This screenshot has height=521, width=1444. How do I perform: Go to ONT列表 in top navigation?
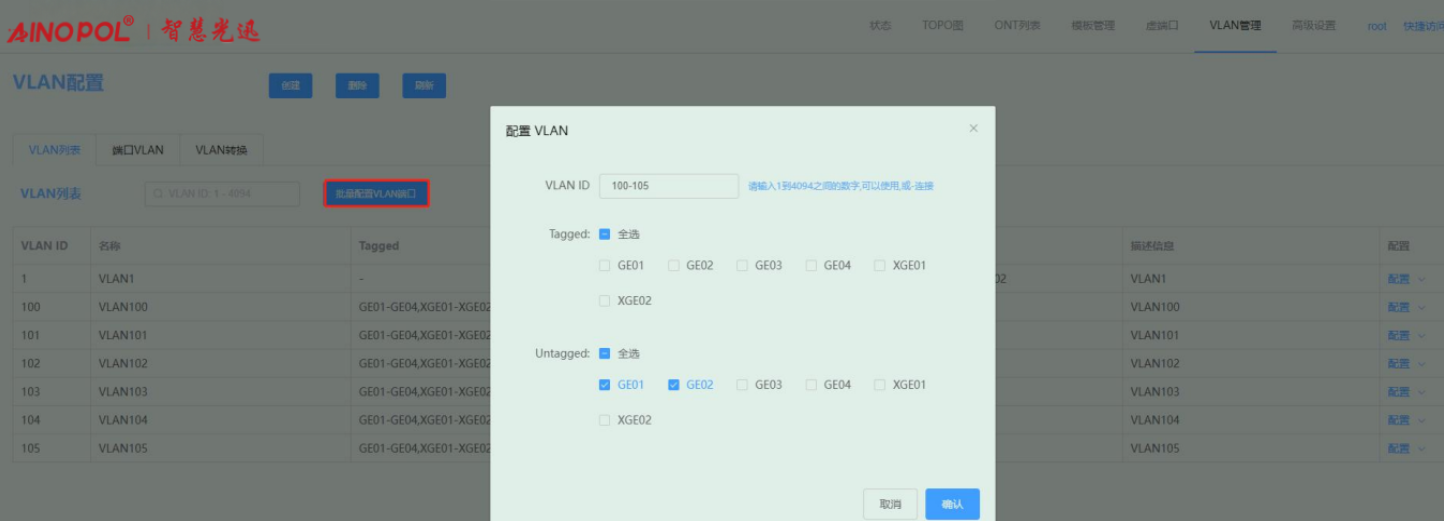pyautogui.click(x=1017, y=26)
